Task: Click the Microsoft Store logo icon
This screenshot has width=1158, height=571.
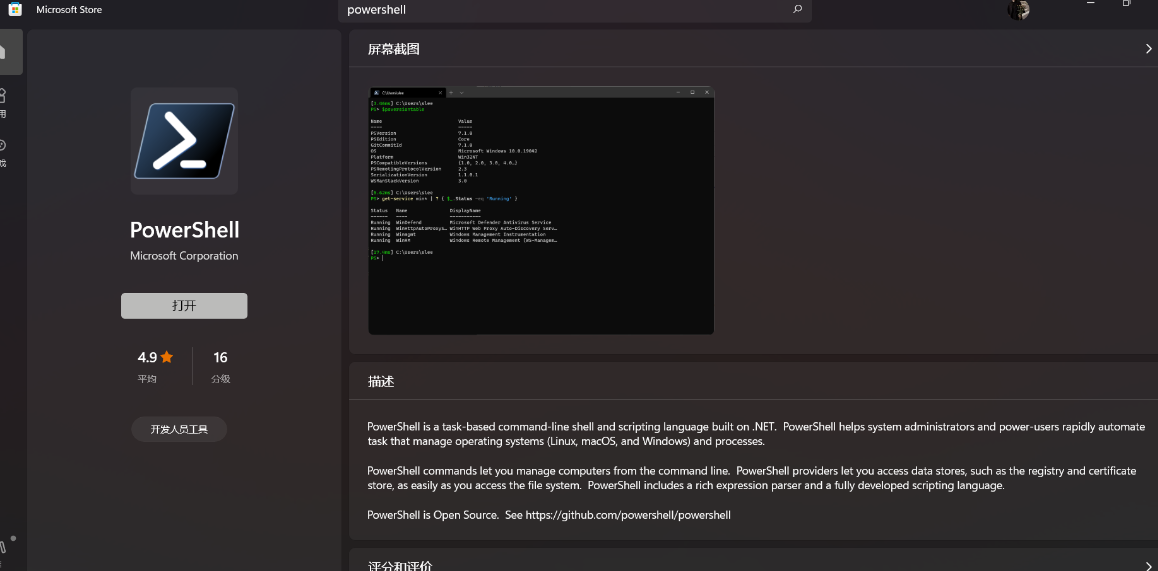Action: coord(15,9)
